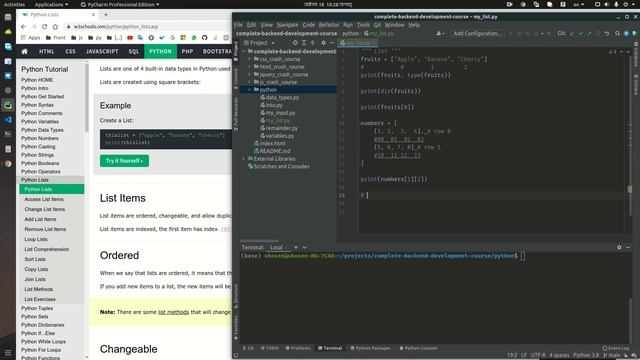This screenshot has height=360, width=640.
Task: Go to SQL in W3Schools navbar
Action: pos(134,51)
